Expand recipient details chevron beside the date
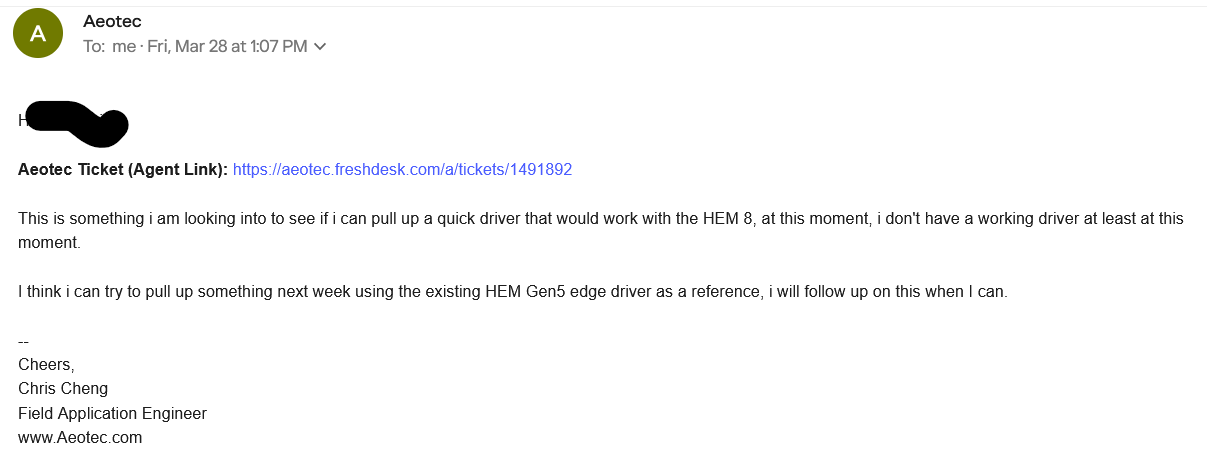The height and width of the screenshot is (462, 1207). click(x=320, y=47)
